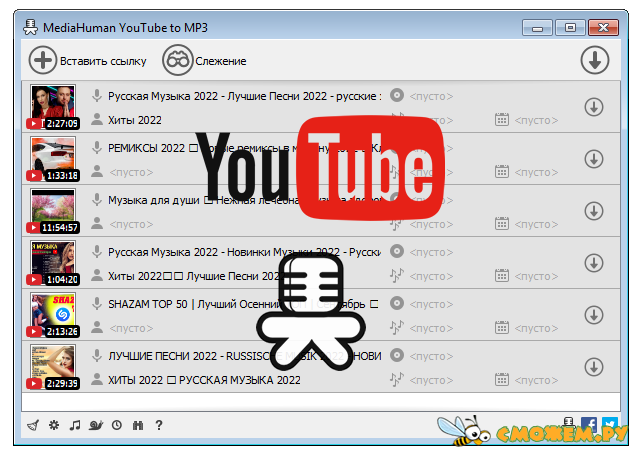Click the clock icon in bottom bar

coord(117,425)
